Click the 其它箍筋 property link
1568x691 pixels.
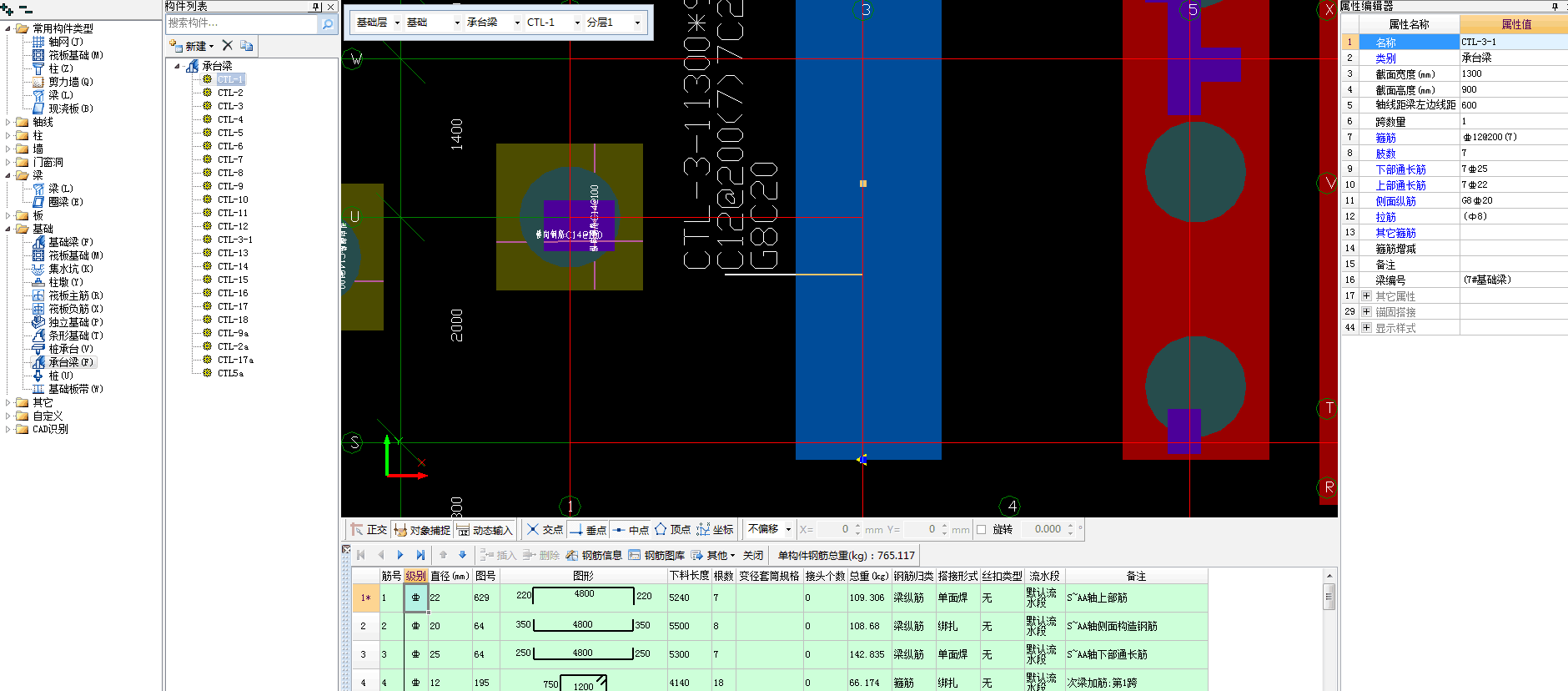[x=1395, y=233]
